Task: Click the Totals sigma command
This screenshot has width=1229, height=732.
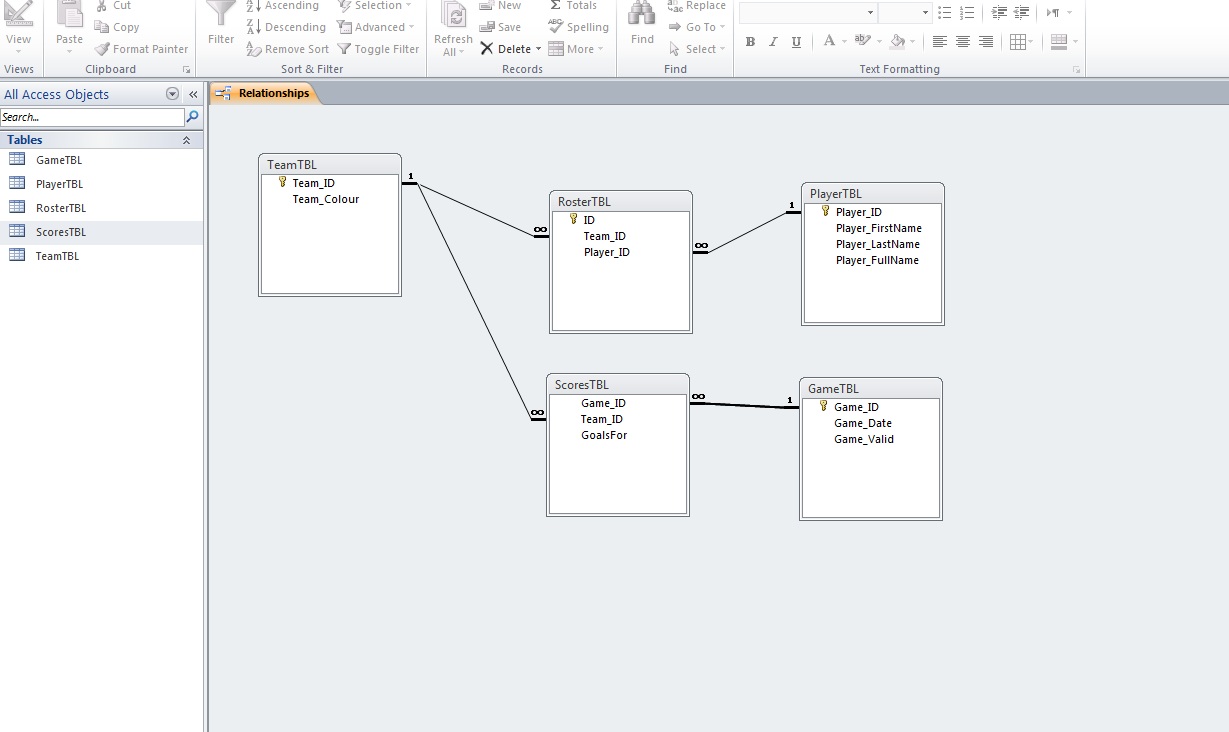Action: click(573, 6)
